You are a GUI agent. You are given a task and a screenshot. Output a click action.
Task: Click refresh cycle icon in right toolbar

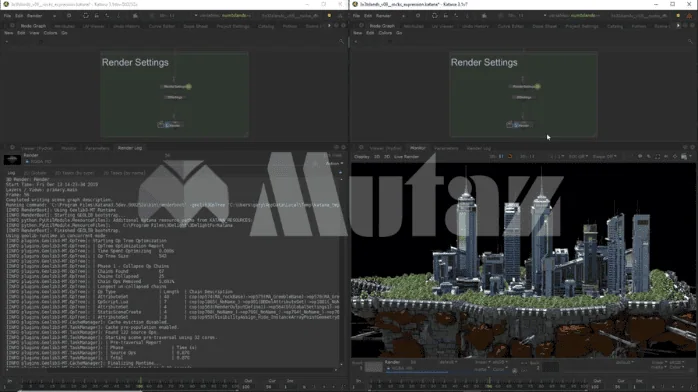434,16
